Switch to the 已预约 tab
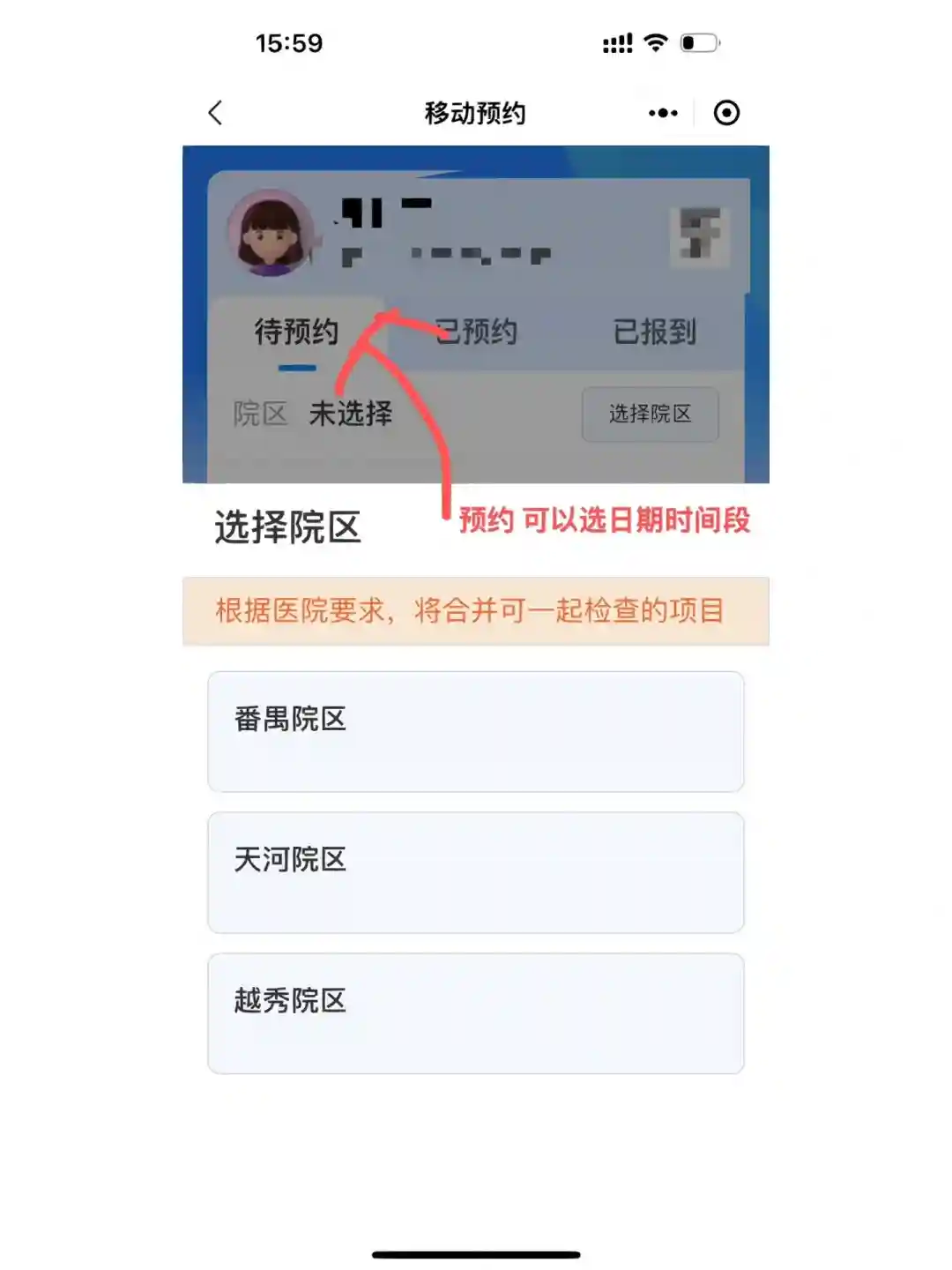Image resolution: width=952 pixels, height=1270 pixels. (477, 332)
